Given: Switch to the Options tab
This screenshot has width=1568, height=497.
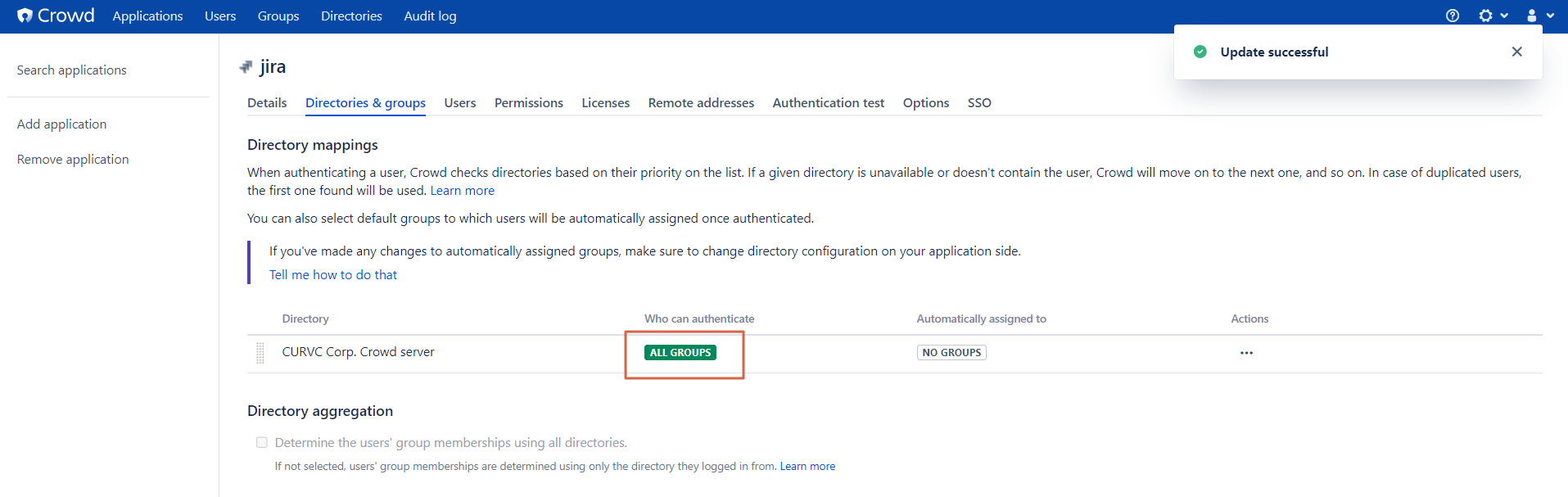Looking at the screenshot, I should click(x=926, y=103).
